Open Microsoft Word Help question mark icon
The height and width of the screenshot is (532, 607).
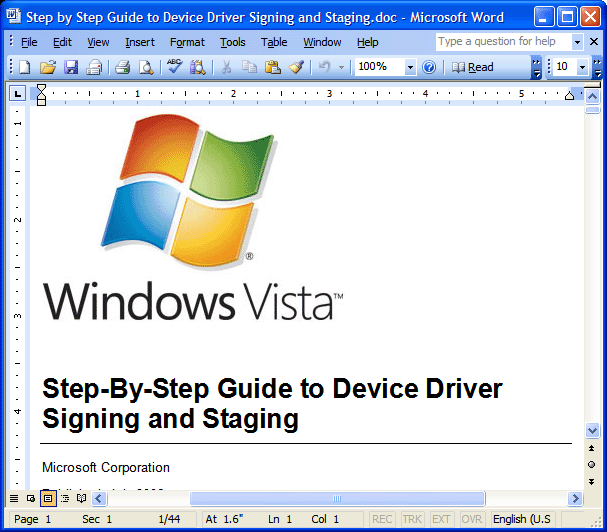pos(429,67)
